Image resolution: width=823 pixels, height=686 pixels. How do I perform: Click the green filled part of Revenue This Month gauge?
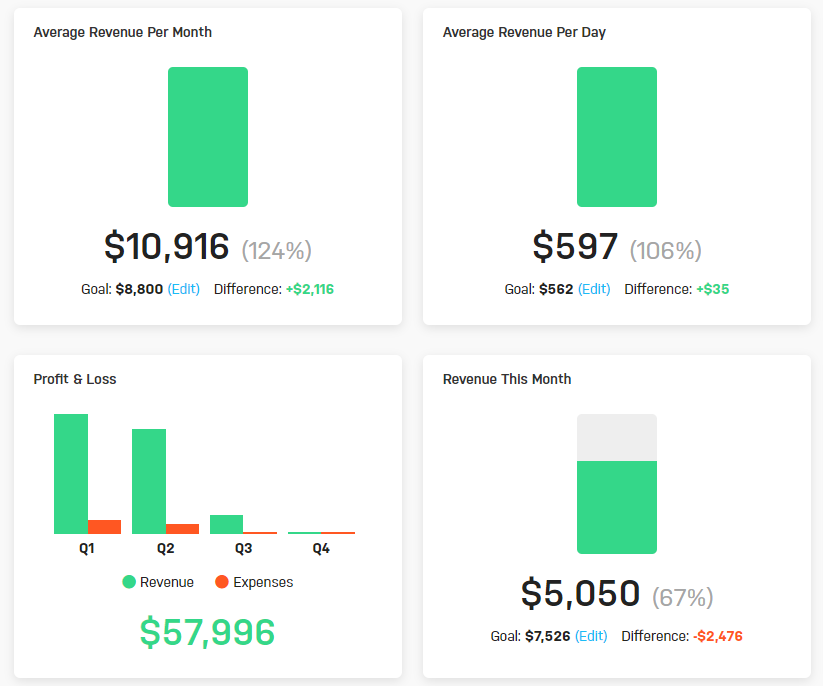point(617,507)
